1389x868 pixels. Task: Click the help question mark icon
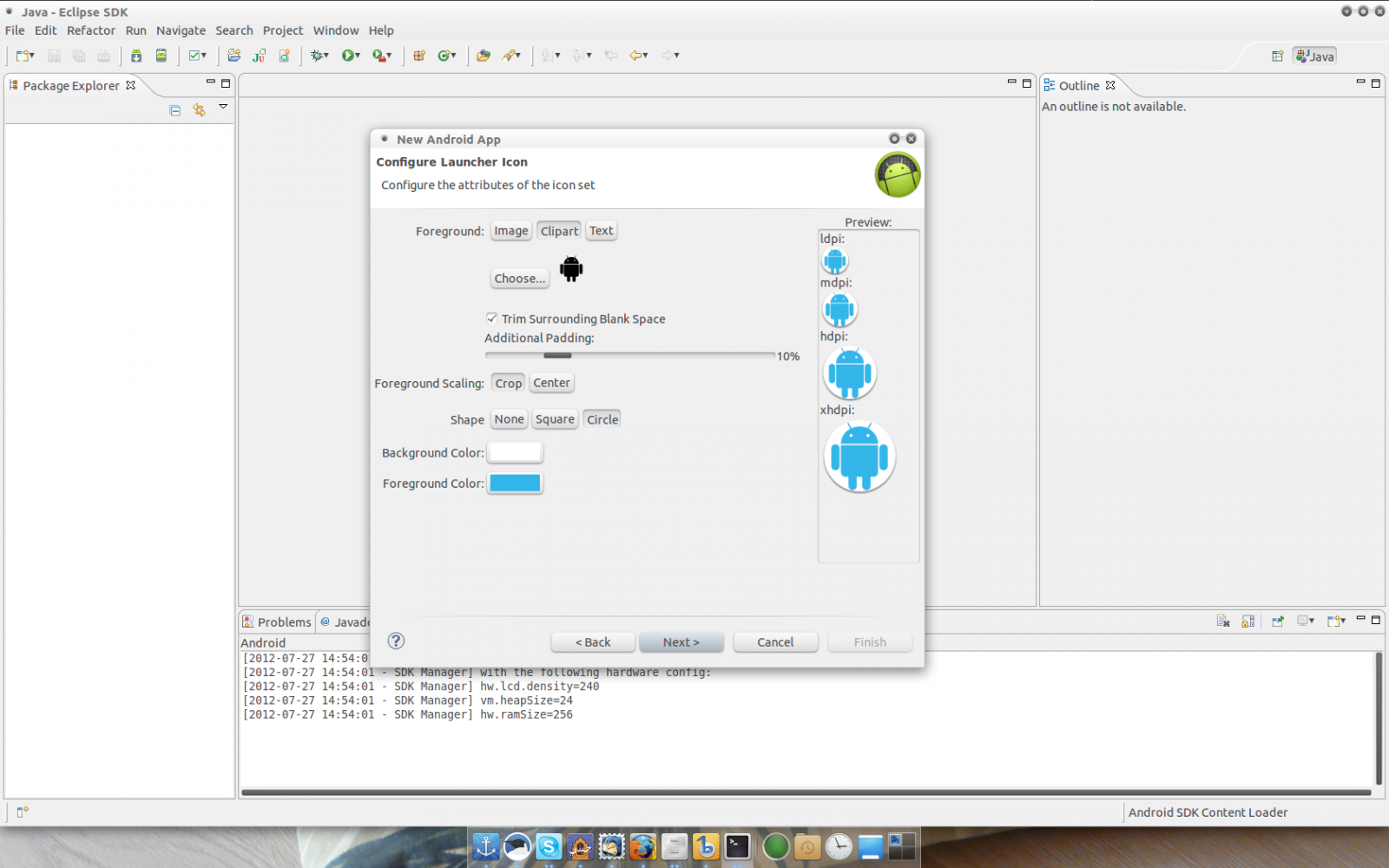click(x=396, y=641)
